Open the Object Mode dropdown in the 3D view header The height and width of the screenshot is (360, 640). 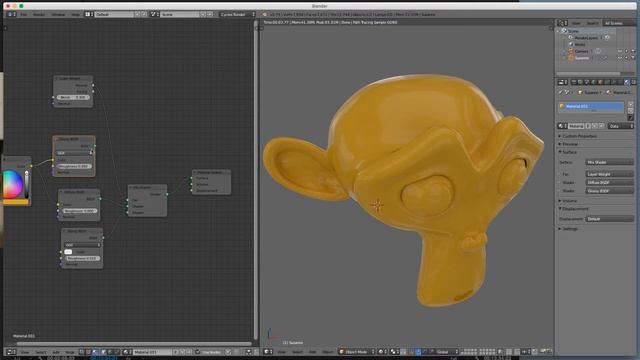pos(357,352)
